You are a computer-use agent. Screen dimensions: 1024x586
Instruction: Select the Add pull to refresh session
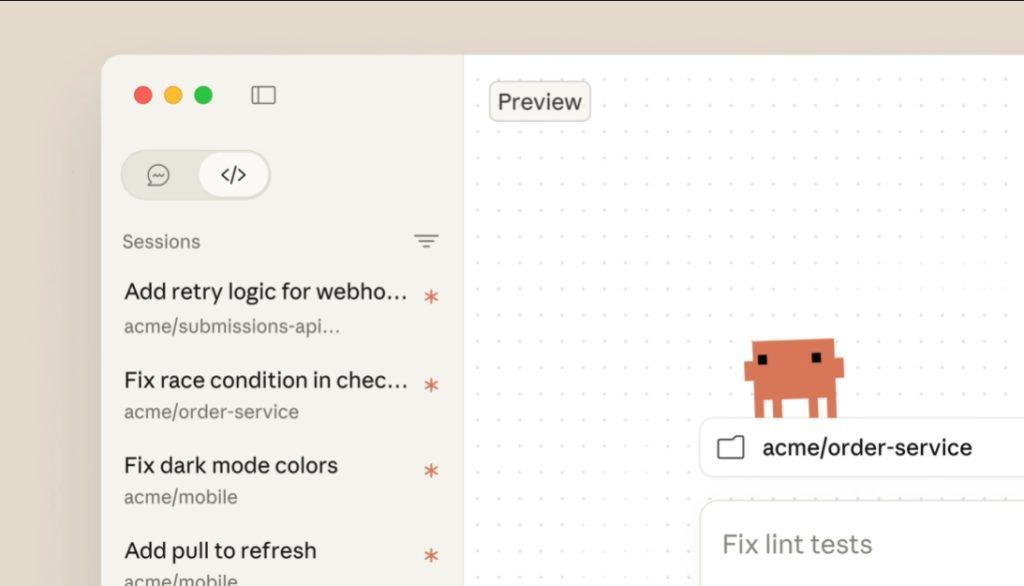tap(220, 551)
